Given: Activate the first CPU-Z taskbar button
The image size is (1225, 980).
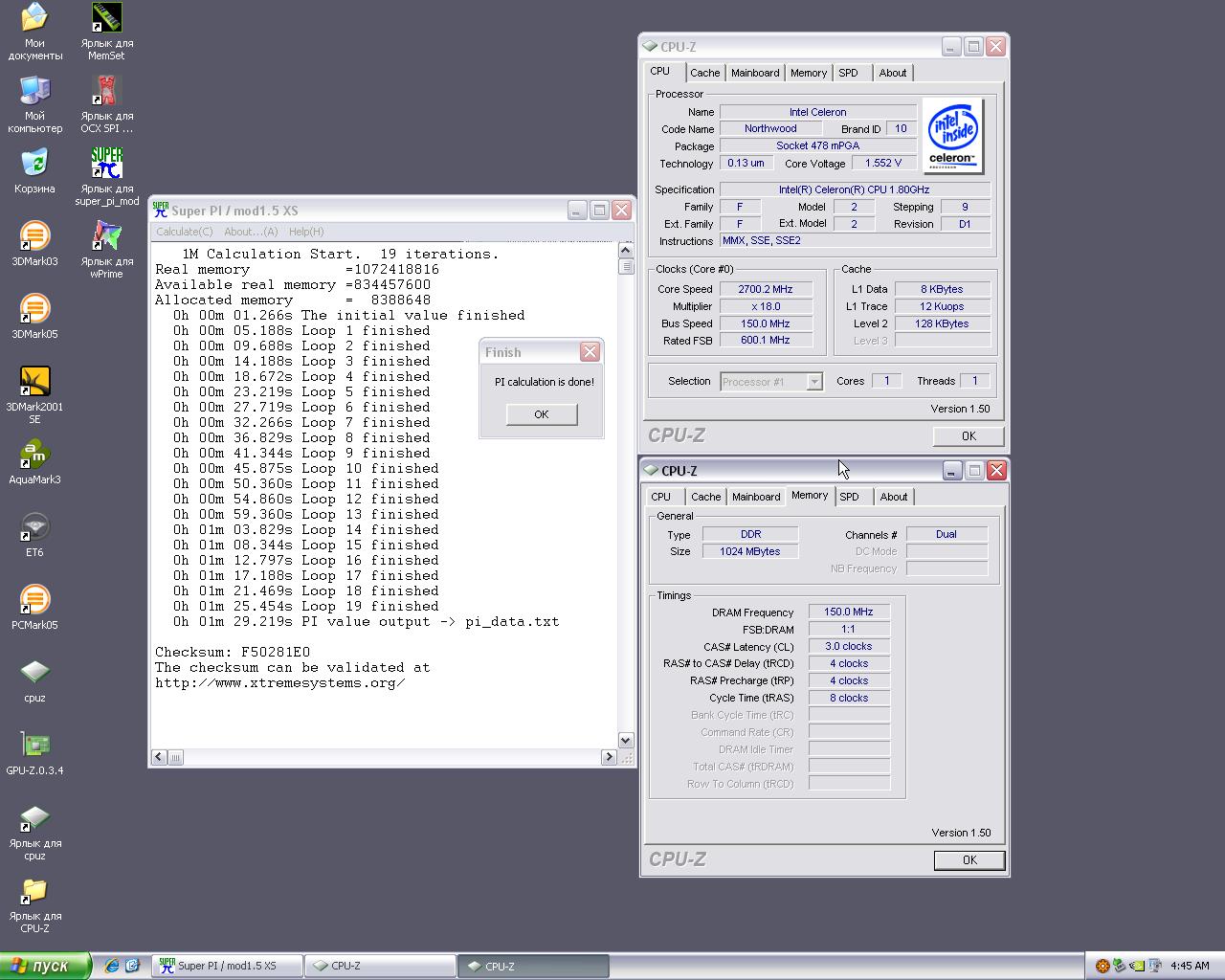Looking at the screenshot, I should [380, 966].
